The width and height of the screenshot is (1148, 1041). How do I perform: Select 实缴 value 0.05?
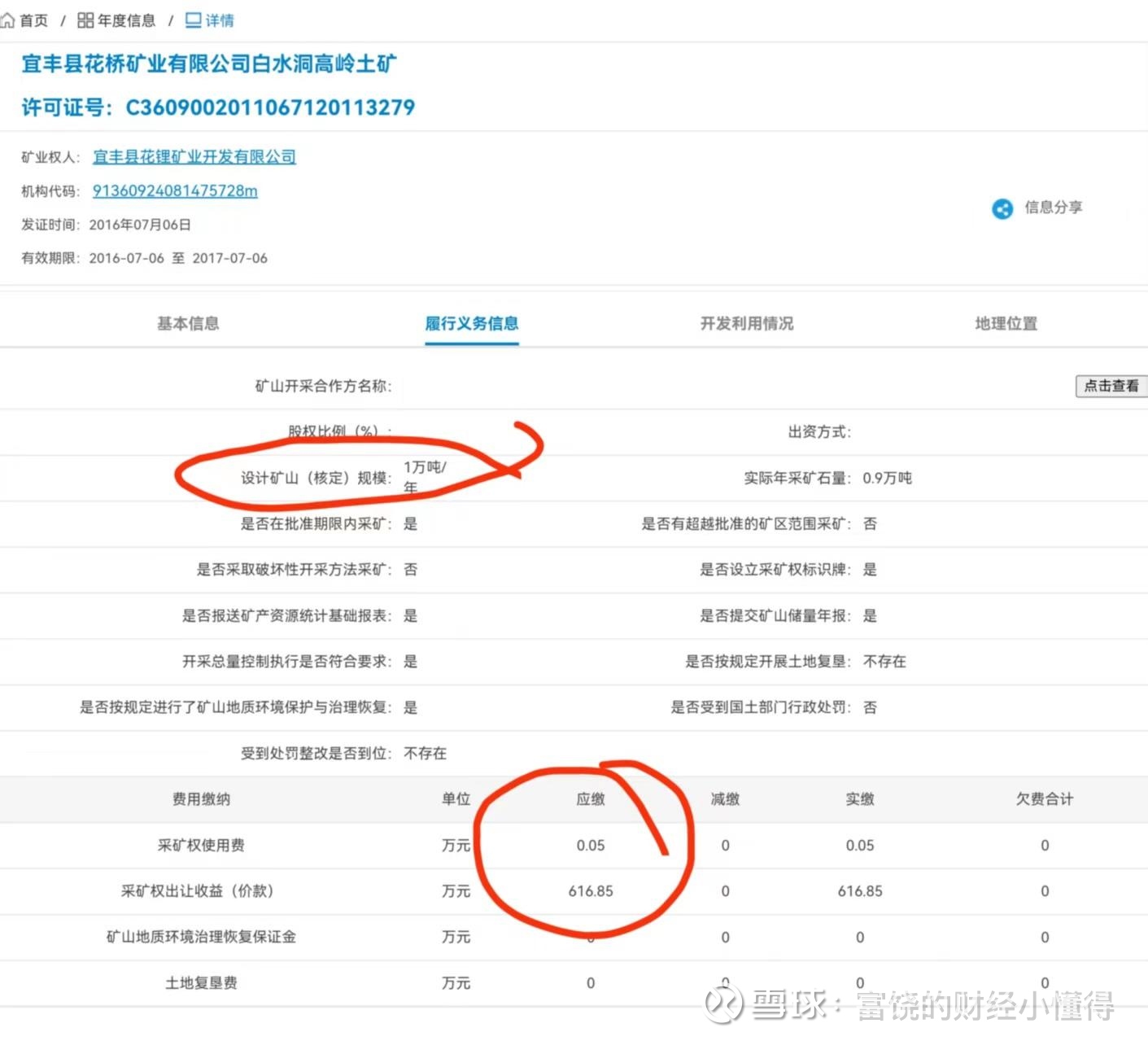(x=860, y=846)
